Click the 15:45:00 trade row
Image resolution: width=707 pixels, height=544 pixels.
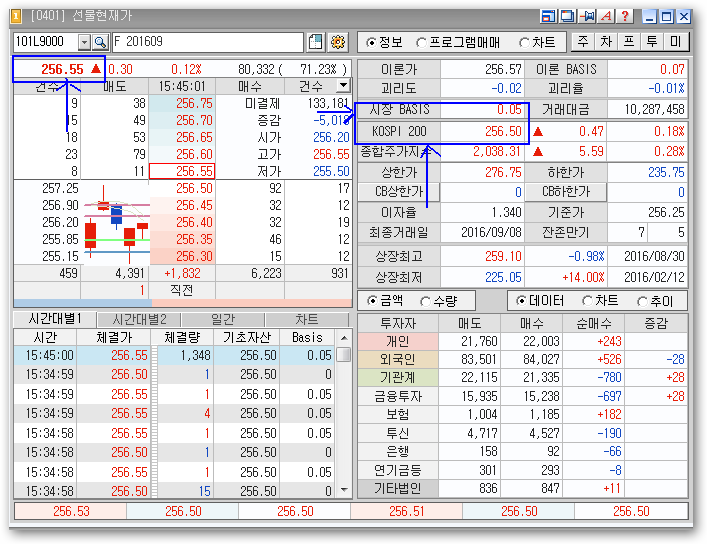174,355
